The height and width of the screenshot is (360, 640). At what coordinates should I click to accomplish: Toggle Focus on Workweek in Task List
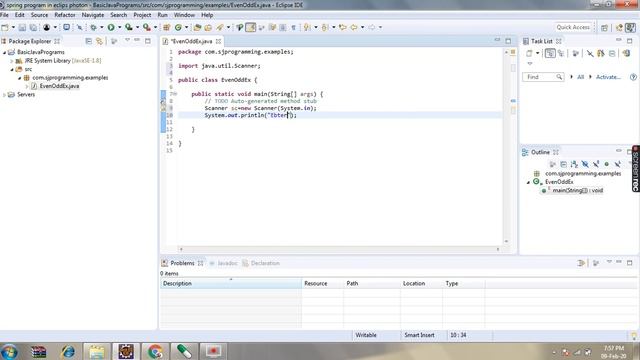click(576, 53)
